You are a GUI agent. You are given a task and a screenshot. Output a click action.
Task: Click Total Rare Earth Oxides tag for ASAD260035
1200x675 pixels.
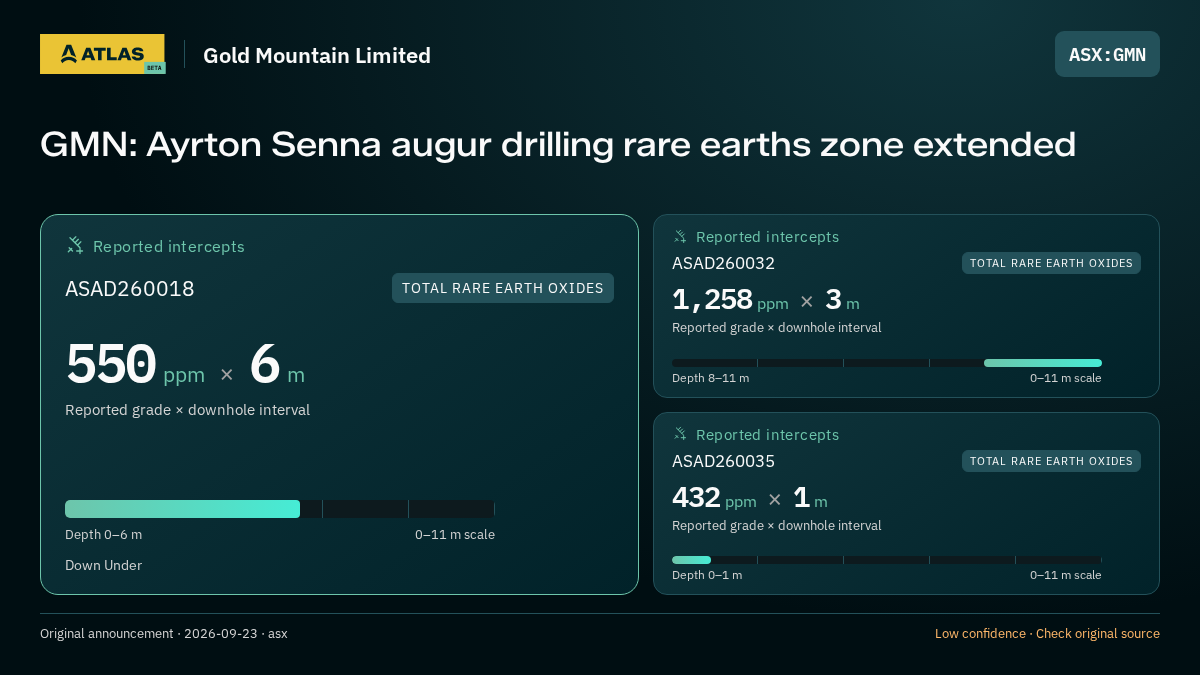pos(1051,461)
